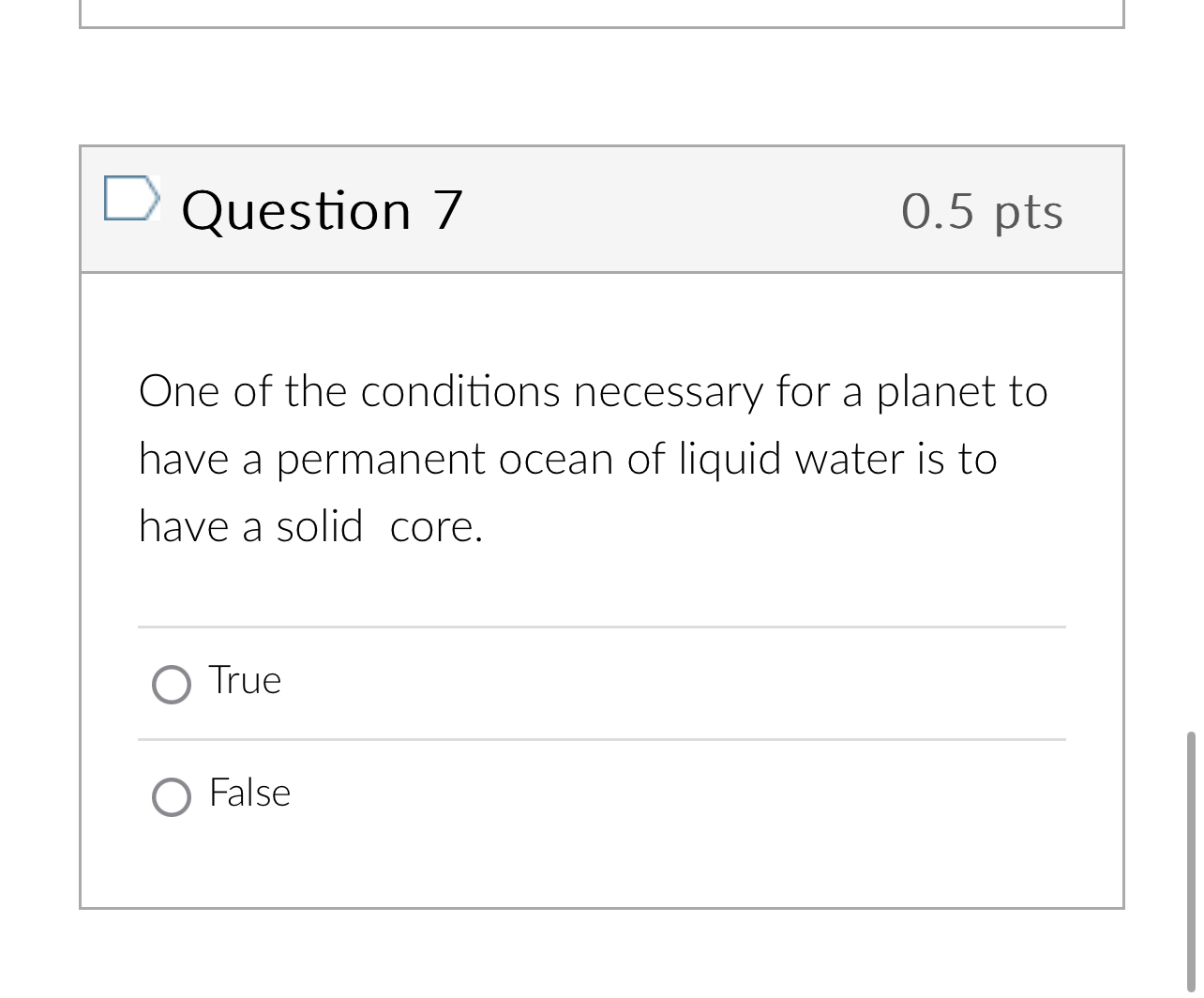The height and width of the screenshot is (998, 1204).
Task: Click the Question 7 title text
Action: coord(322,210)
